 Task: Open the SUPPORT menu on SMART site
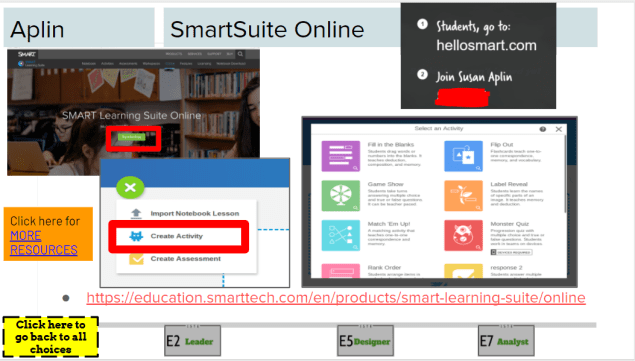[214, 54]
